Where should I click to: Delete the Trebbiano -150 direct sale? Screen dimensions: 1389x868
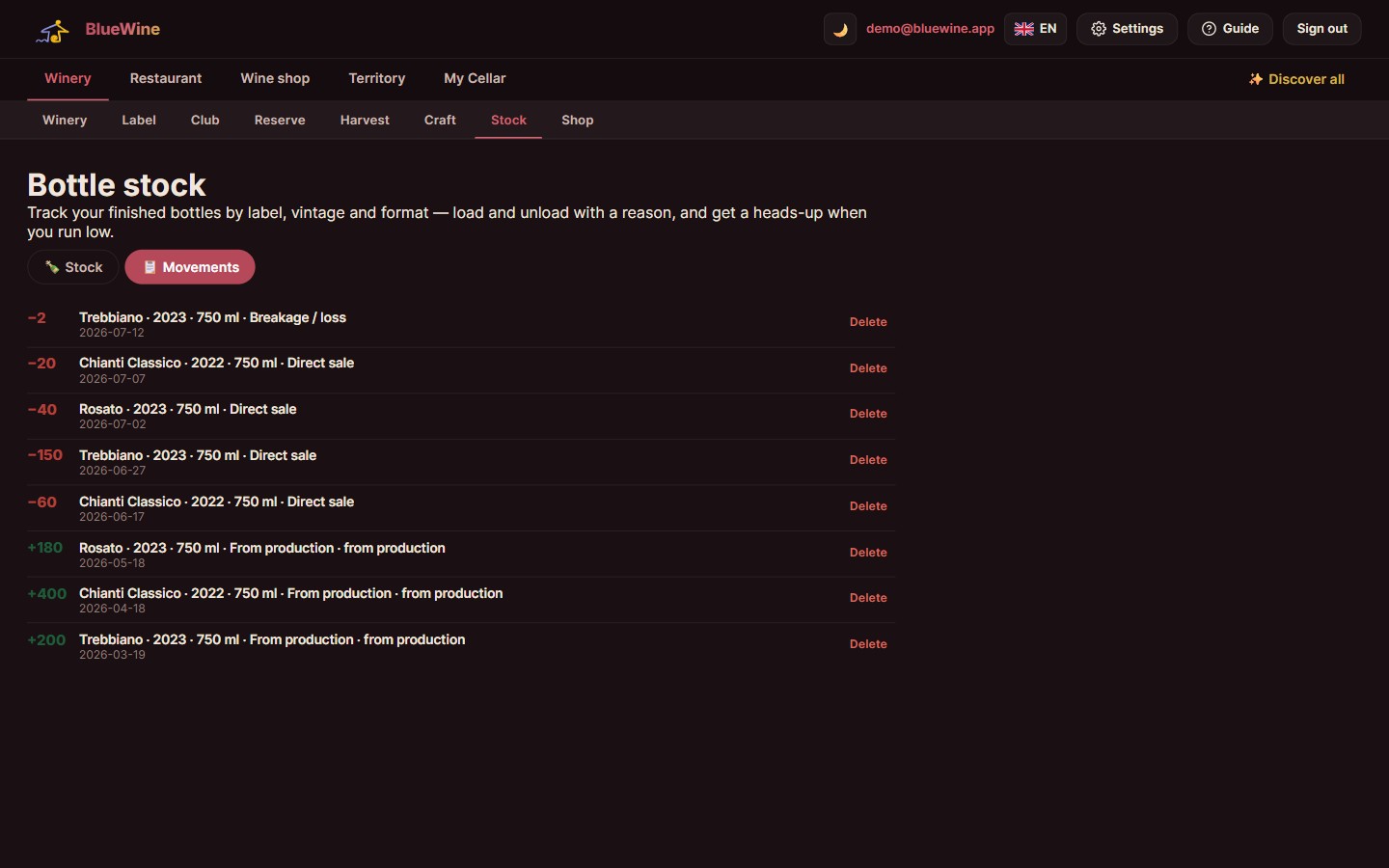pyautogui.click(x=868, y=460)
